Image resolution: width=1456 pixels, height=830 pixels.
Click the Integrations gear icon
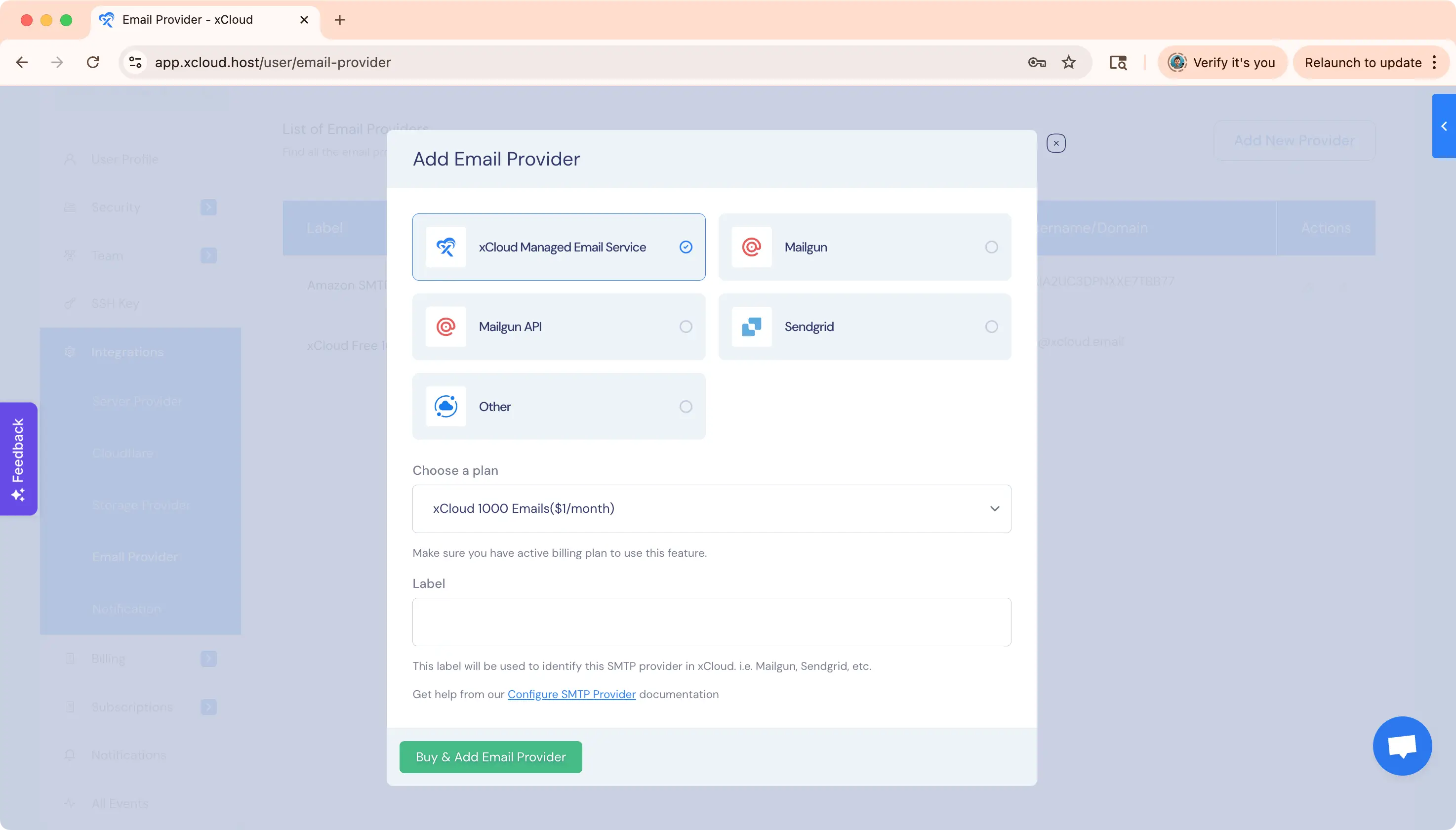(70, 352)
